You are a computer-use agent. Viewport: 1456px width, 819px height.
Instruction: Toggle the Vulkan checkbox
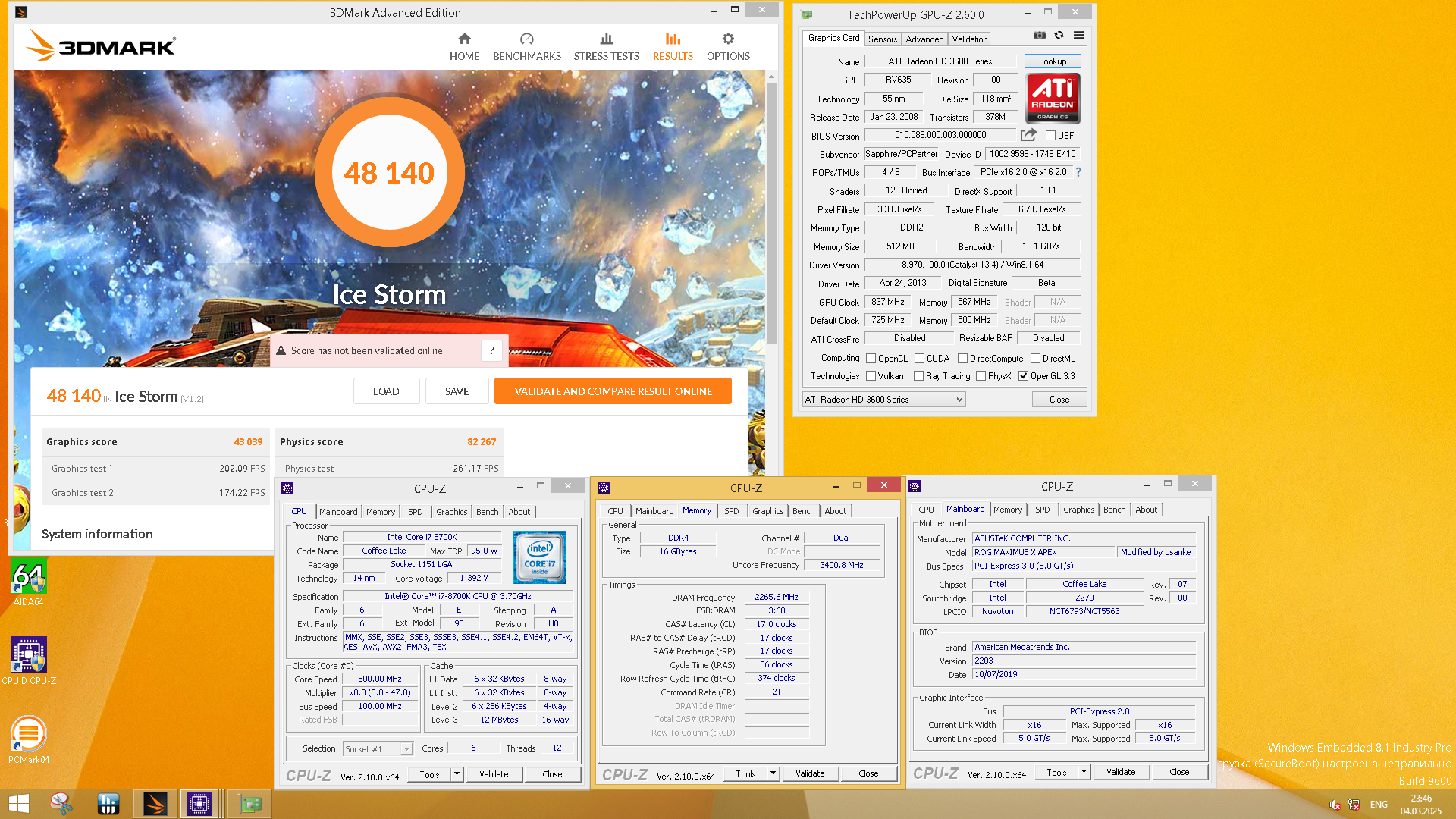pyautogui.click(x=871, y=376)
